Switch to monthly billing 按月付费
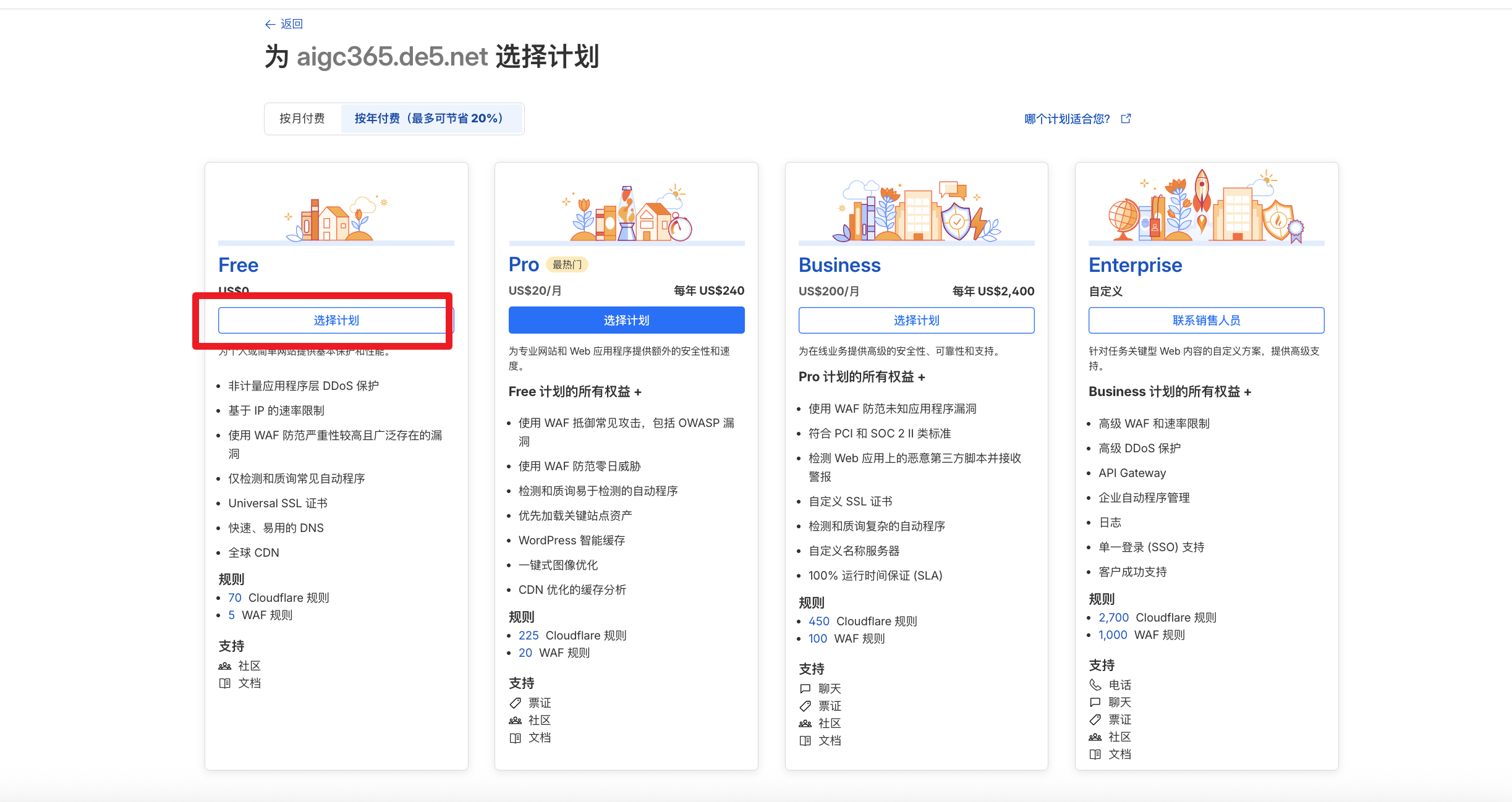 (302, 118)
